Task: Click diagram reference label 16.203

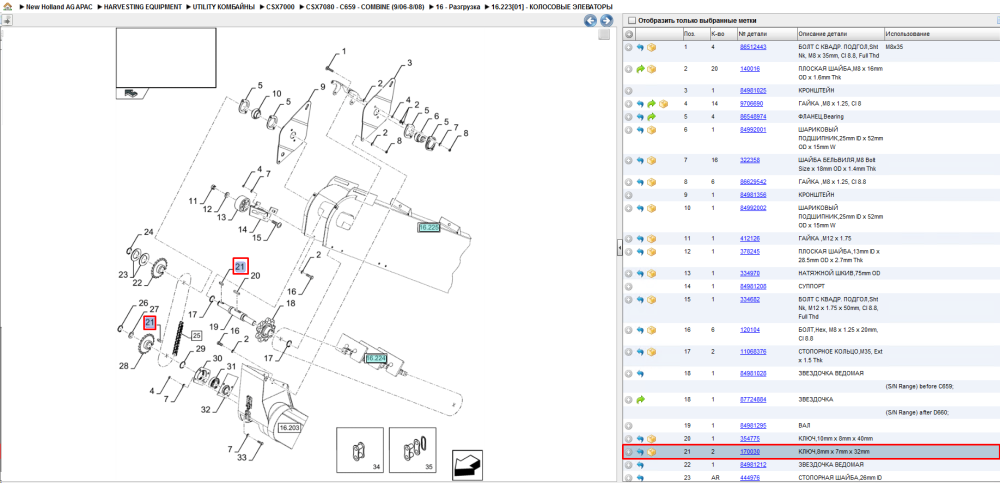Action: tap(289, 427)
